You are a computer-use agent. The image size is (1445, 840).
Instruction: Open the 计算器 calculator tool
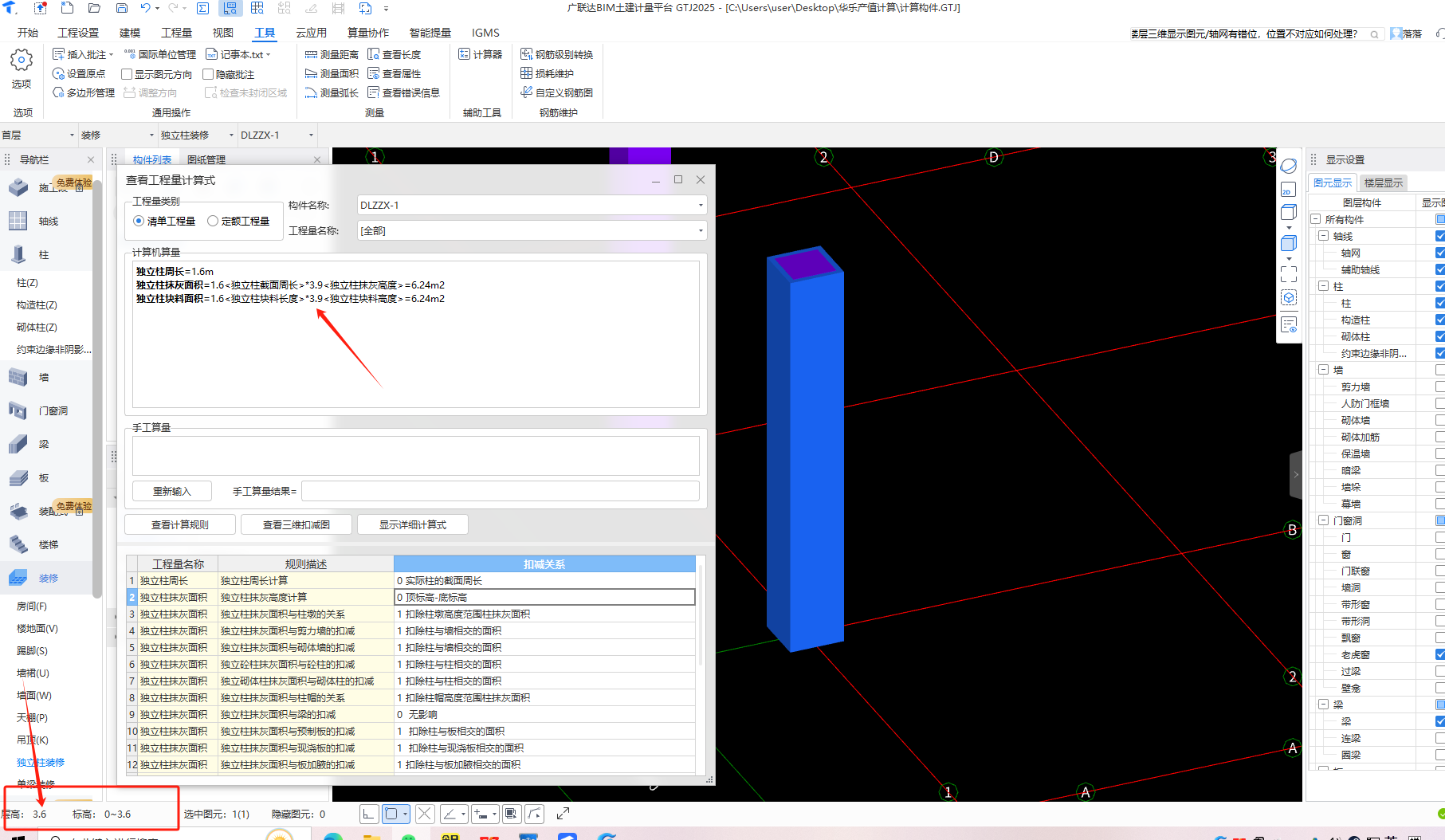tap(481, 54)
